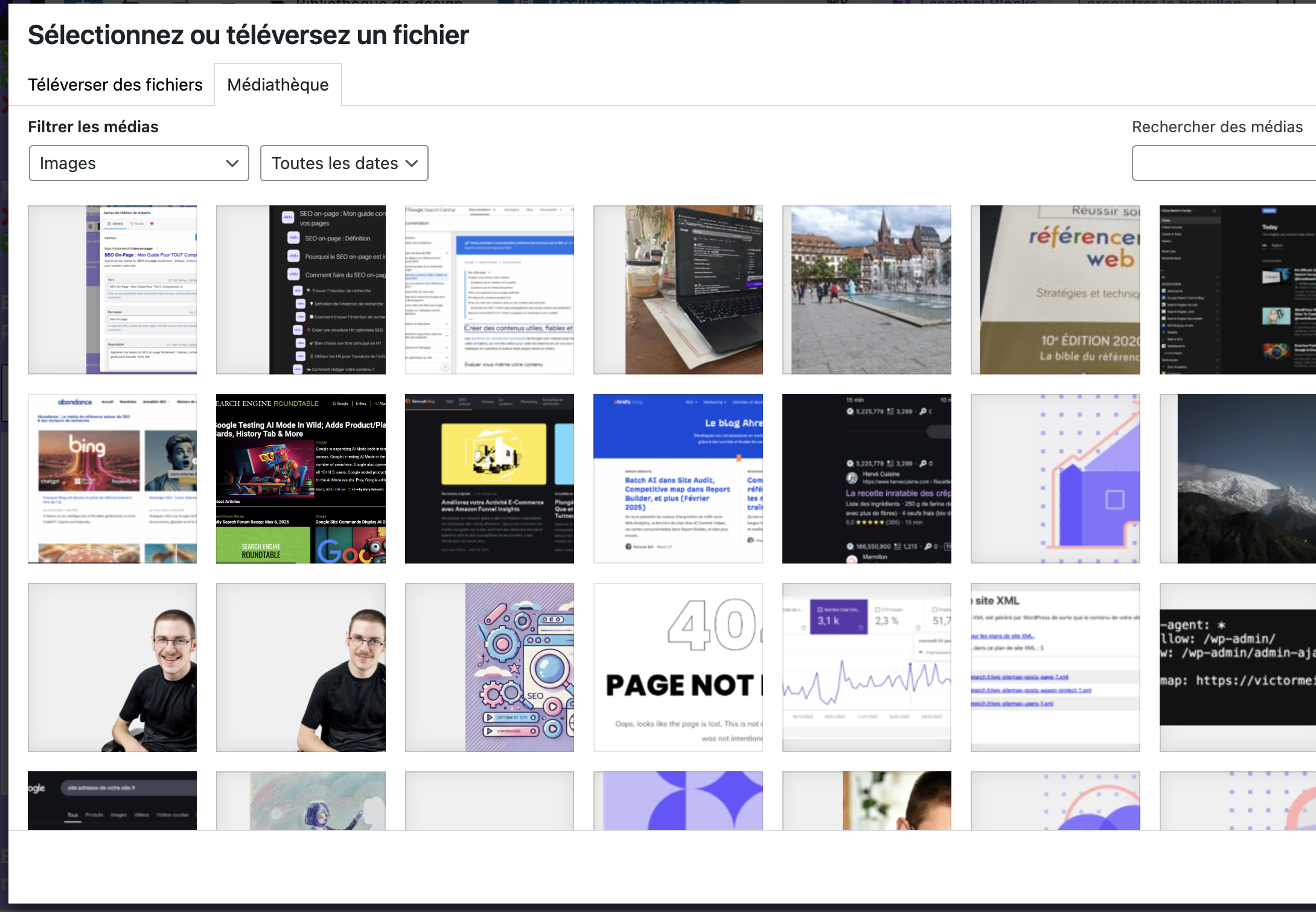Select the Réussir son référencement web book image

point(1055,290)
